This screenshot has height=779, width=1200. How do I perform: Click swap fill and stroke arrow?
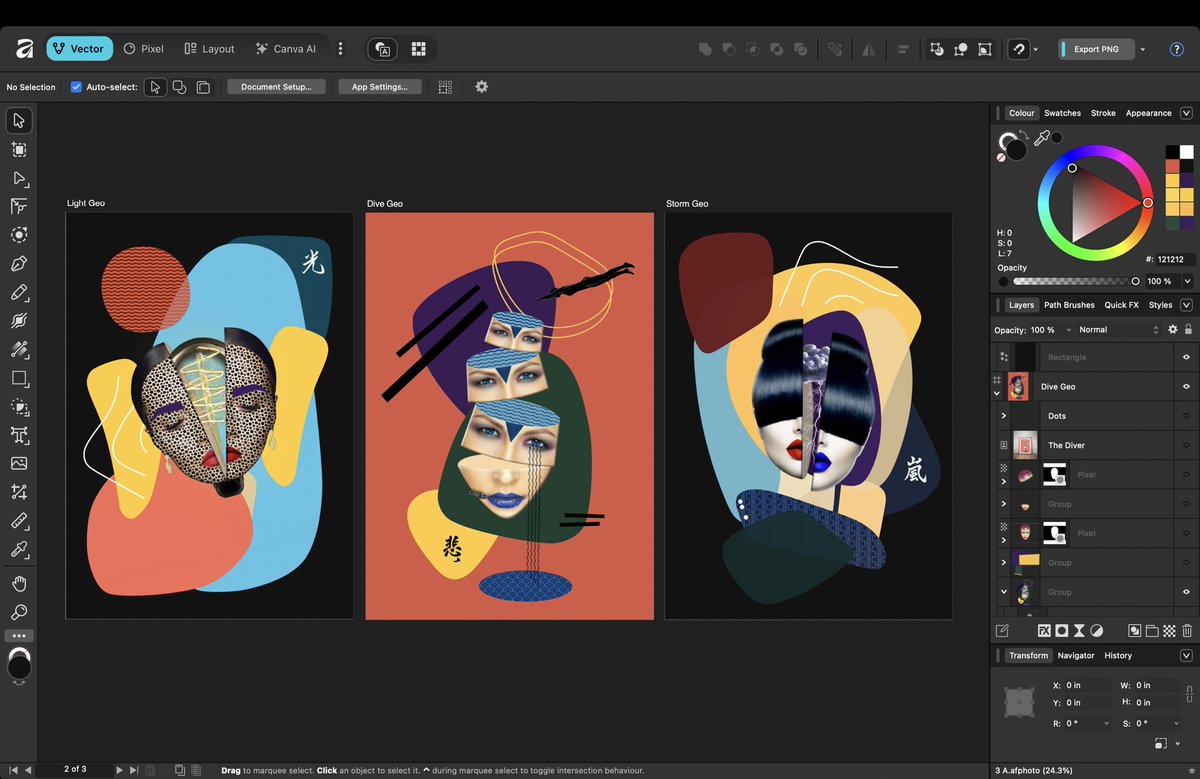point(1022,135)
